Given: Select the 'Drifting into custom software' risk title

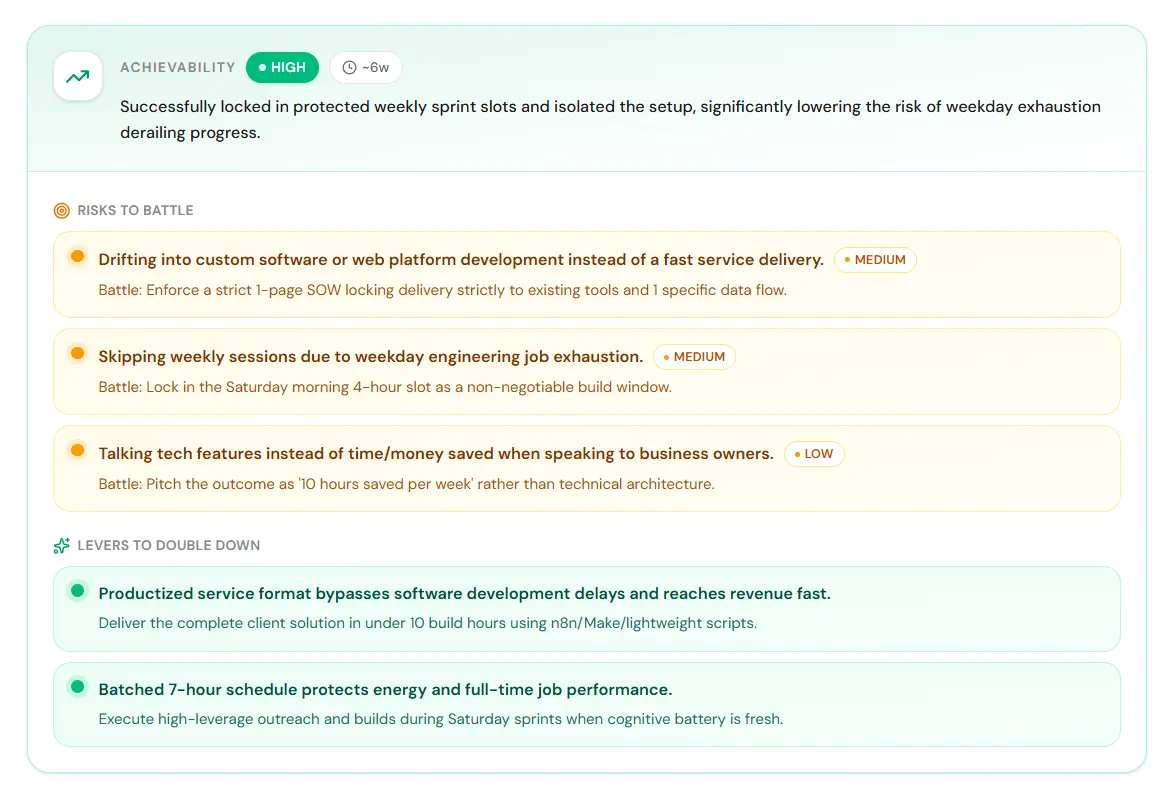Looking at the screenshot, I should (x=461, y=260).
